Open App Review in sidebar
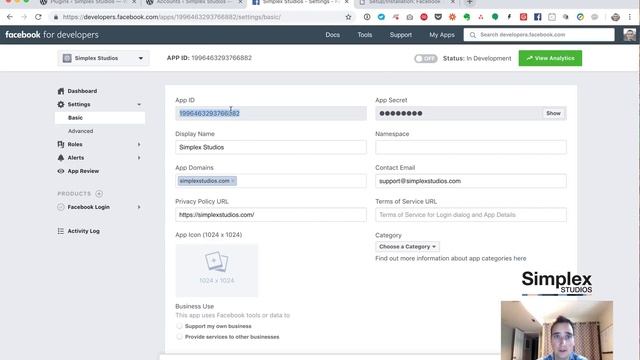This screenshot has width=640, height=360. [x=83, y=171]
